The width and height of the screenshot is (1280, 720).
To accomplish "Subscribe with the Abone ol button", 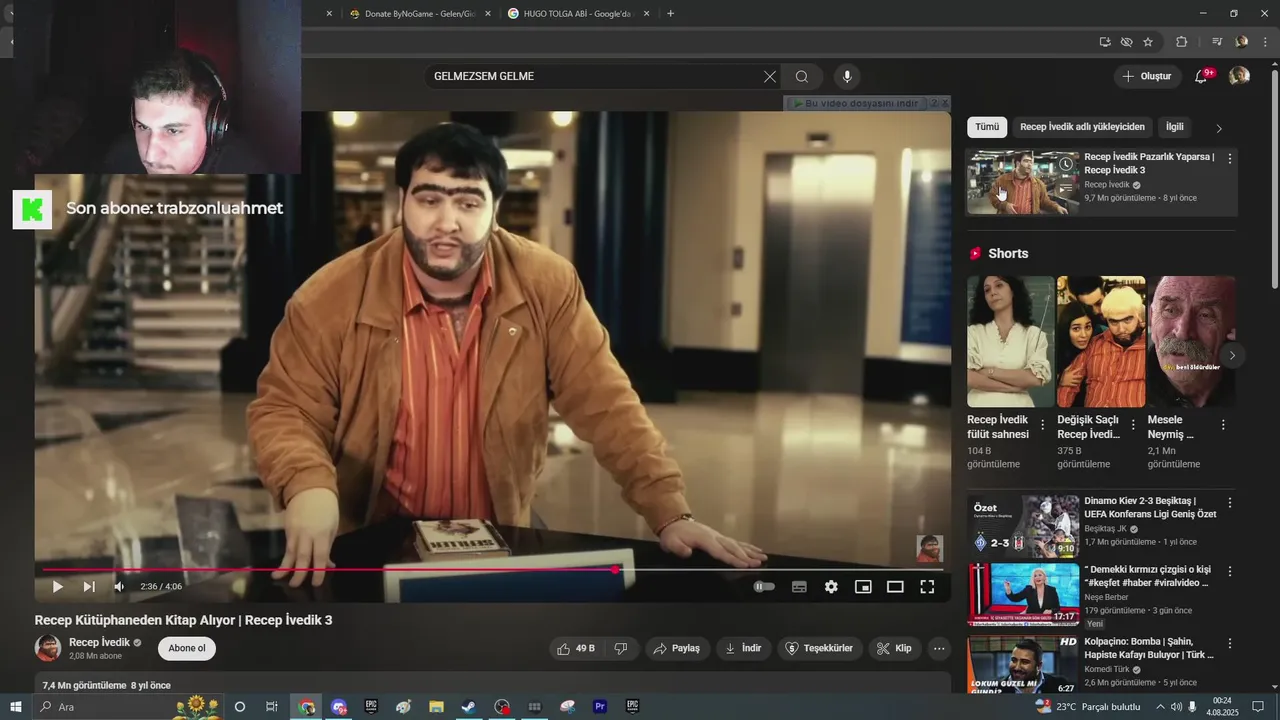I will (x=187, y=648).
